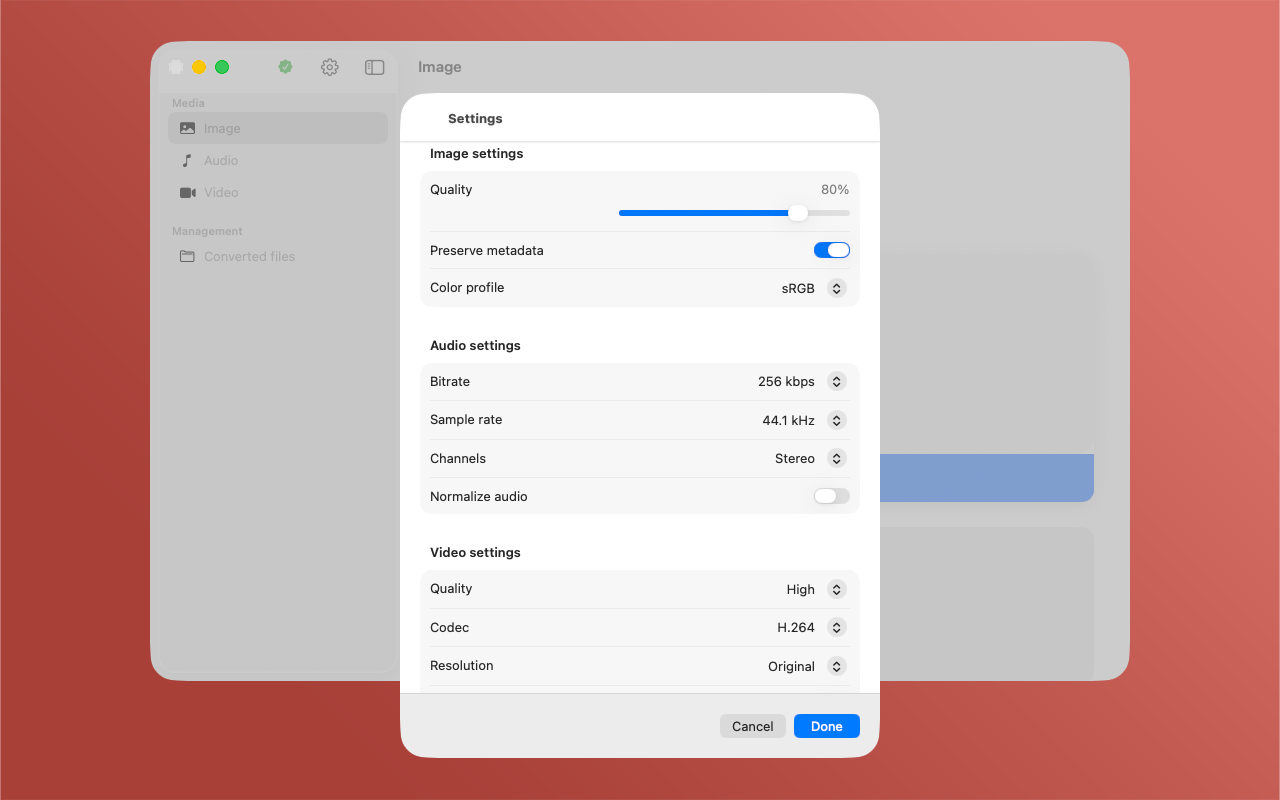Screen dimensions: 1280x800
Task: Click the Normalize audio label
Action: click(479, 496)
